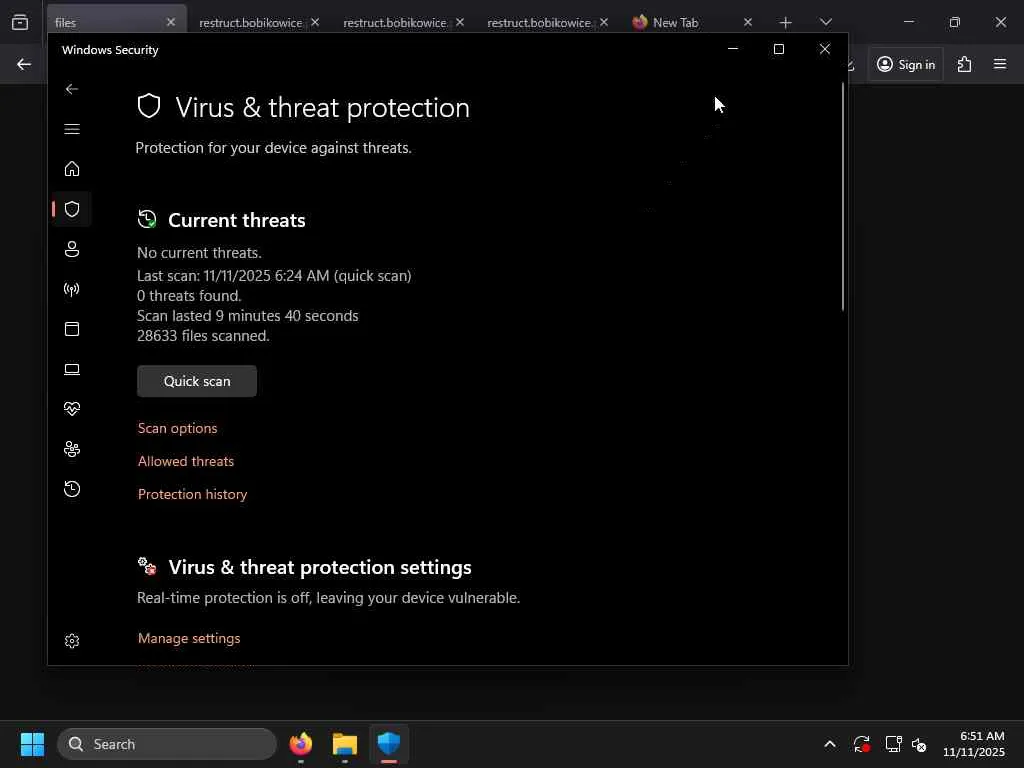Viewport: 1024px width, 768px height.
Task: Open Firefox extensions puzzle icon
Action: [x=965, y=64]
